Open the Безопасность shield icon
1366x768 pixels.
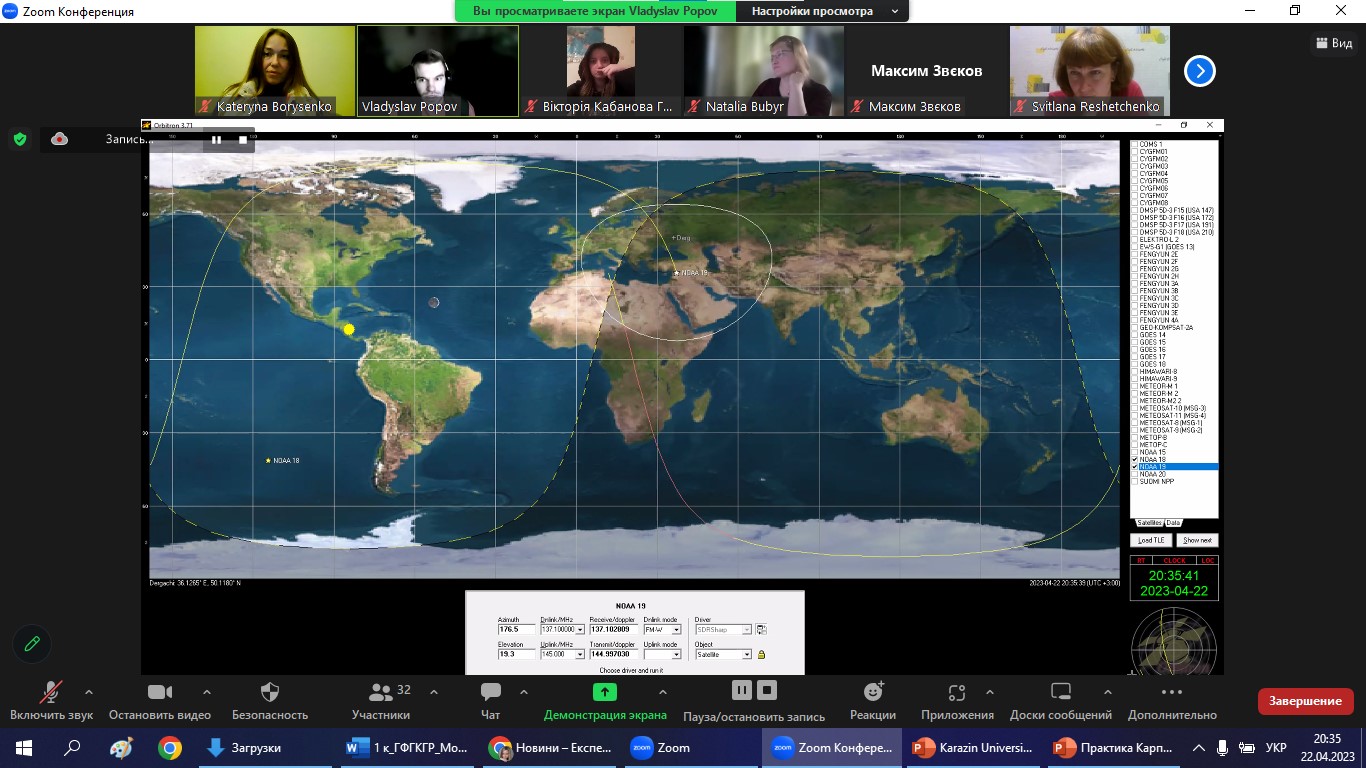point(270,692)
